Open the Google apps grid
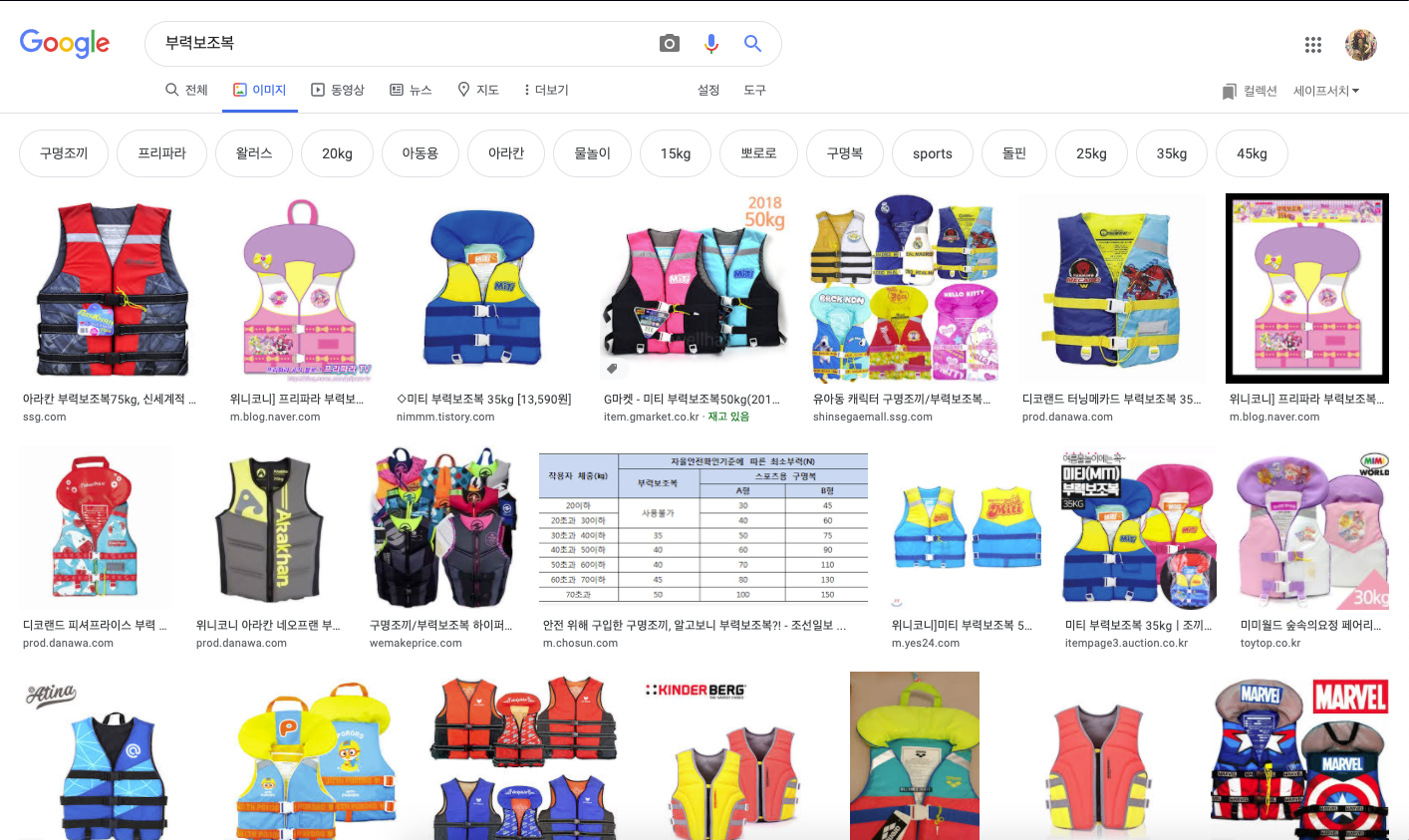1409x840 pixels. click(1313, 44)
